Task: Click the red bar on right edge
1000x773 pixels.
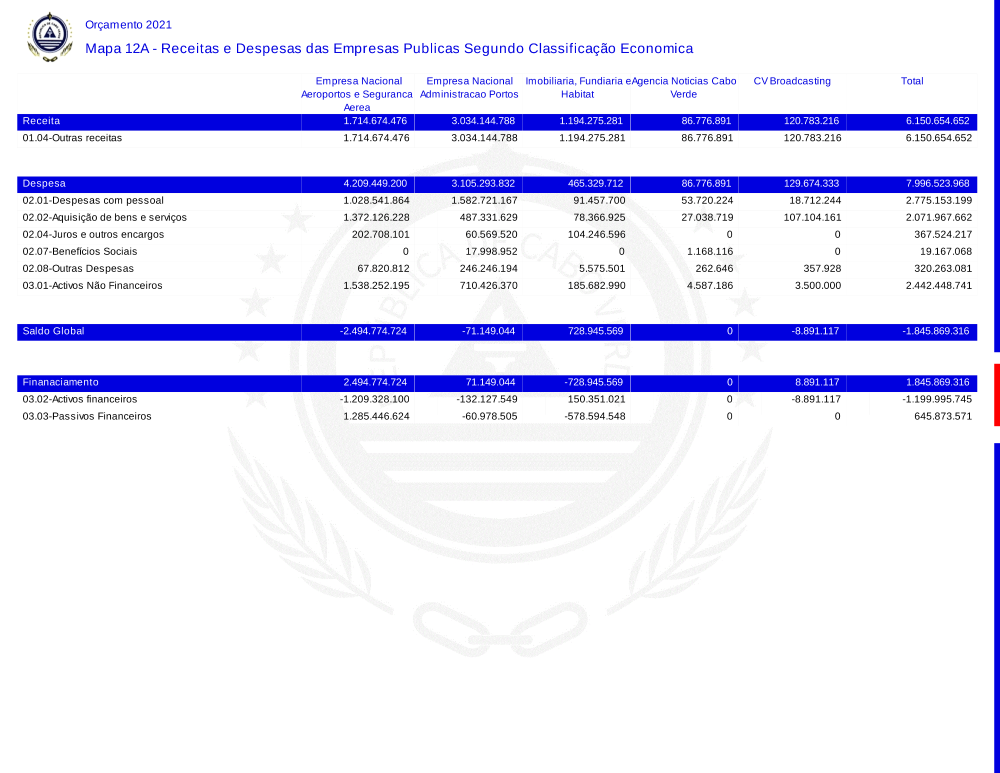Action: pyautogui.click(x=996, y=395)
